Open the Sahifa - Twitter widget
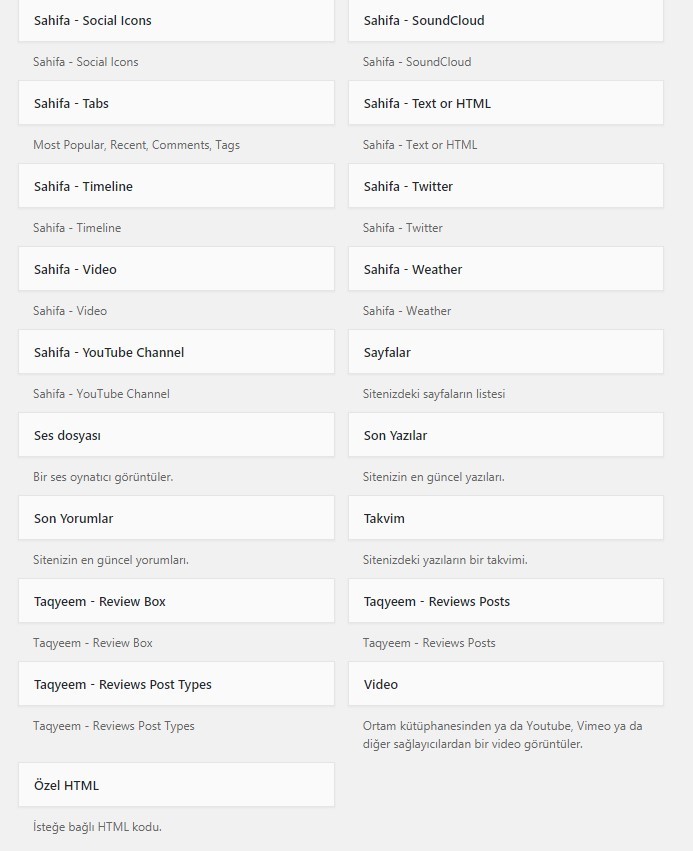Image resolution: width=693 pixels, height=851 pixels. pyautogui.click(x=506, y=186)
